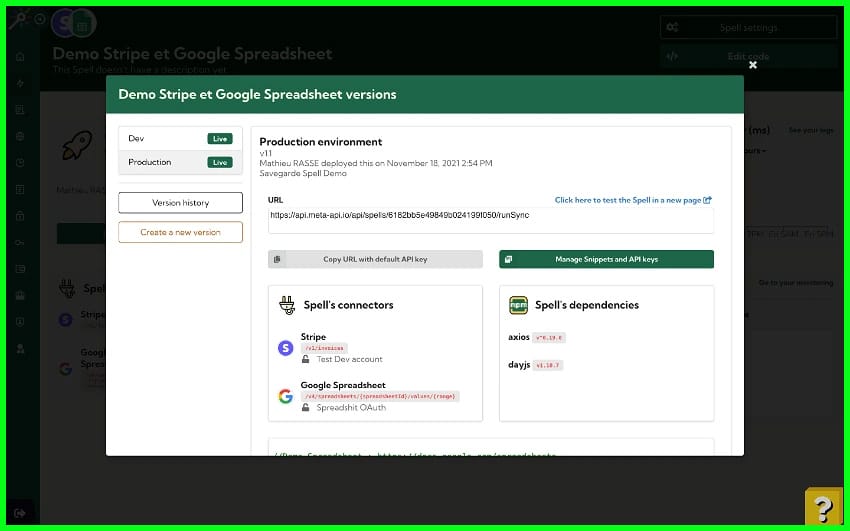Click the Google Spreadsheet connector icon

click(285, 396)
